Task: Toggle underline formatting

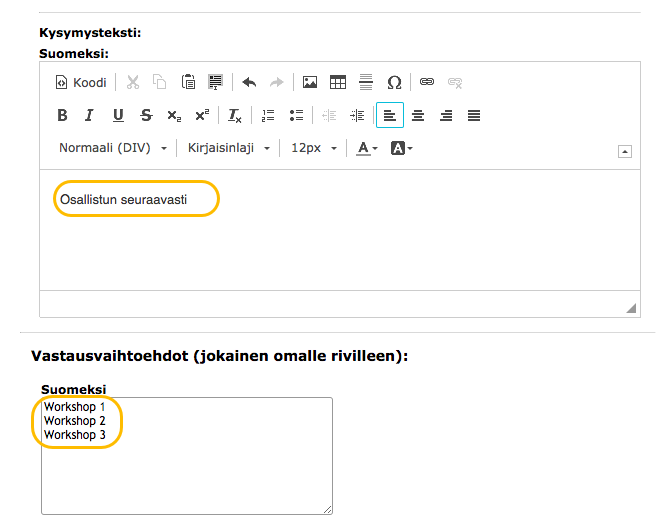Action: [x=118, y=115]
